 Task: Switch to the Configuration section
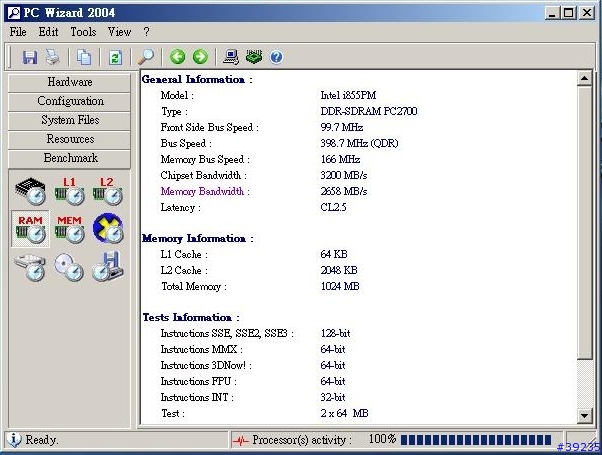[x=69, y=101]
